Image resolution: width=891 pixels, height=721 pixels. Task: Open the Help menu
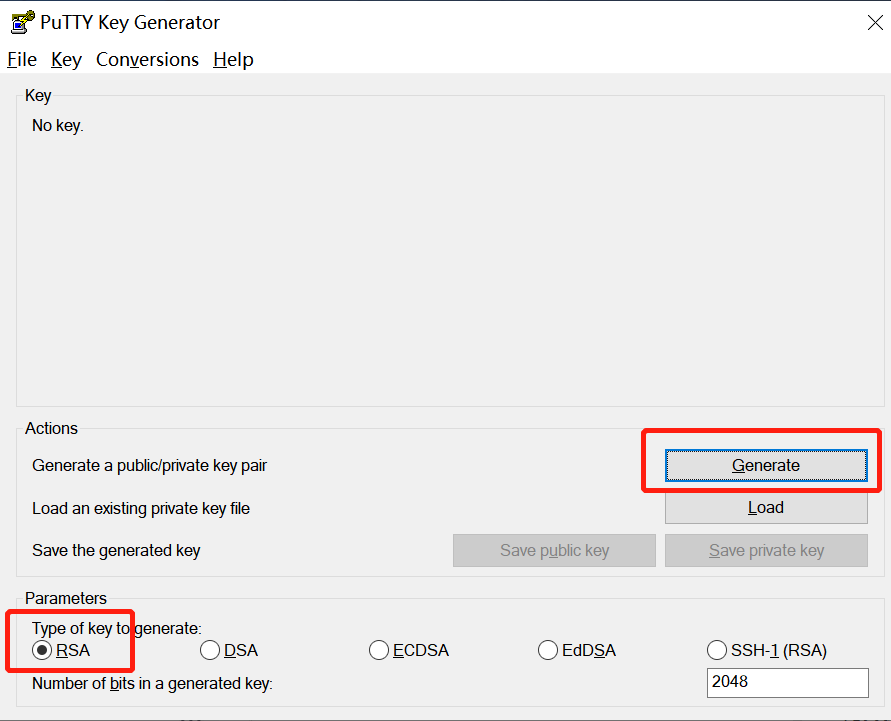click(x=233, y=60)
